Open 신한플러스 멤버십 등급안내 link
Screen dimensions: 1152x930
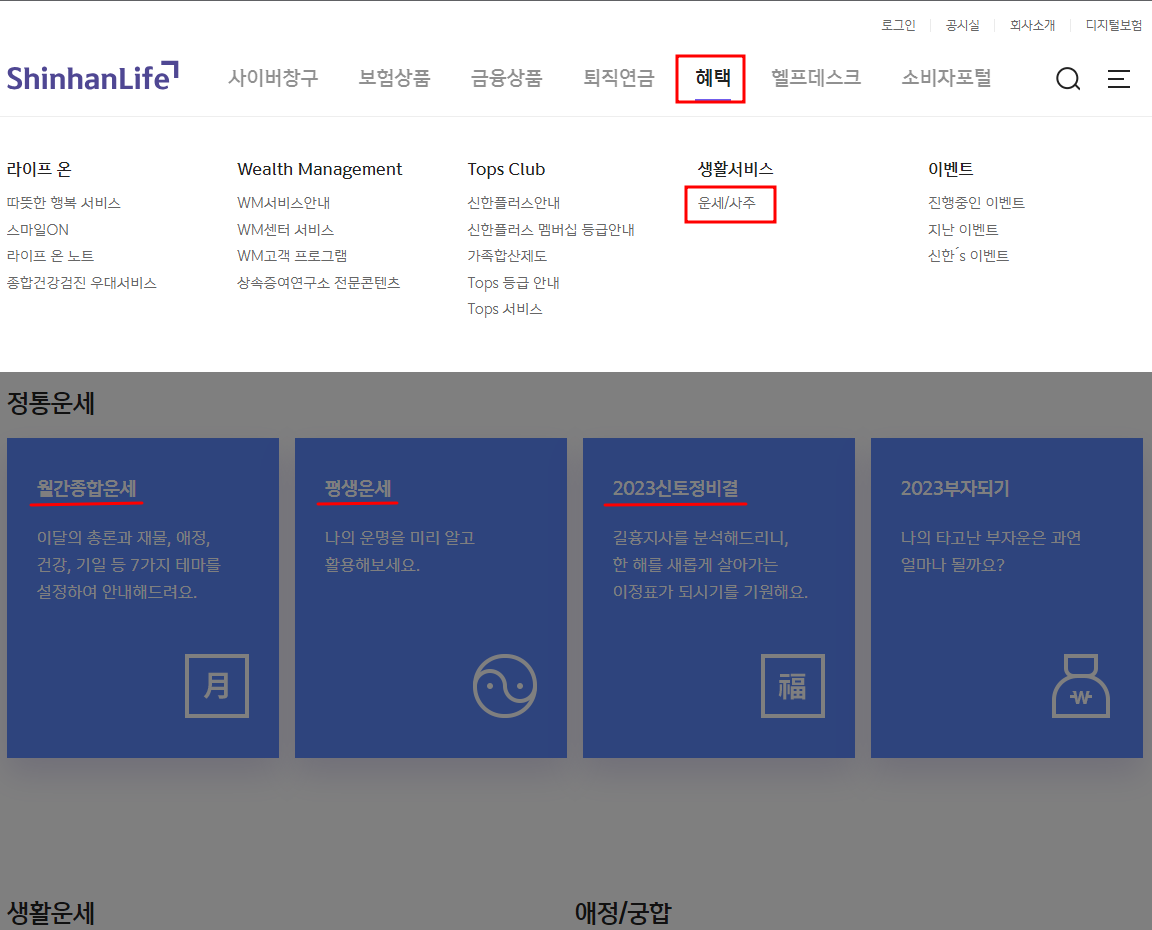(551, 230)
